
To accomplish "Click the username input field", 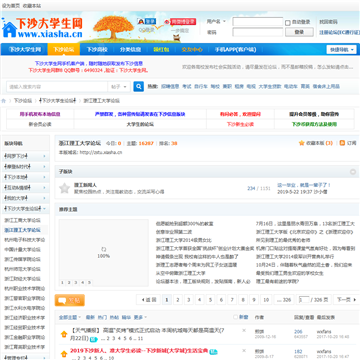I will [258, 22].
